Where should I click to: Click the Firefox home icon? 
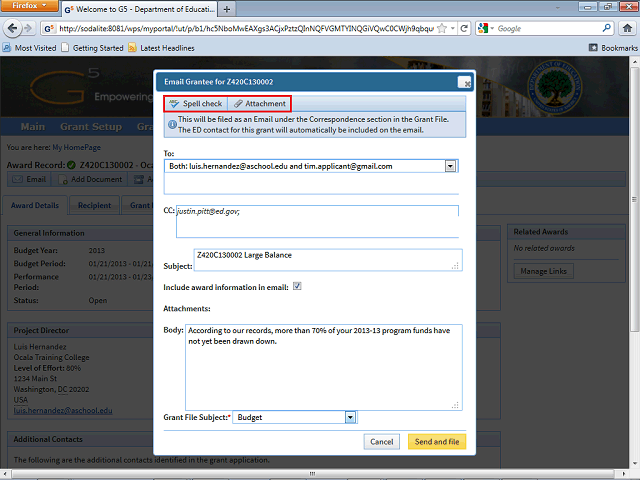click(x=627, y=28)
